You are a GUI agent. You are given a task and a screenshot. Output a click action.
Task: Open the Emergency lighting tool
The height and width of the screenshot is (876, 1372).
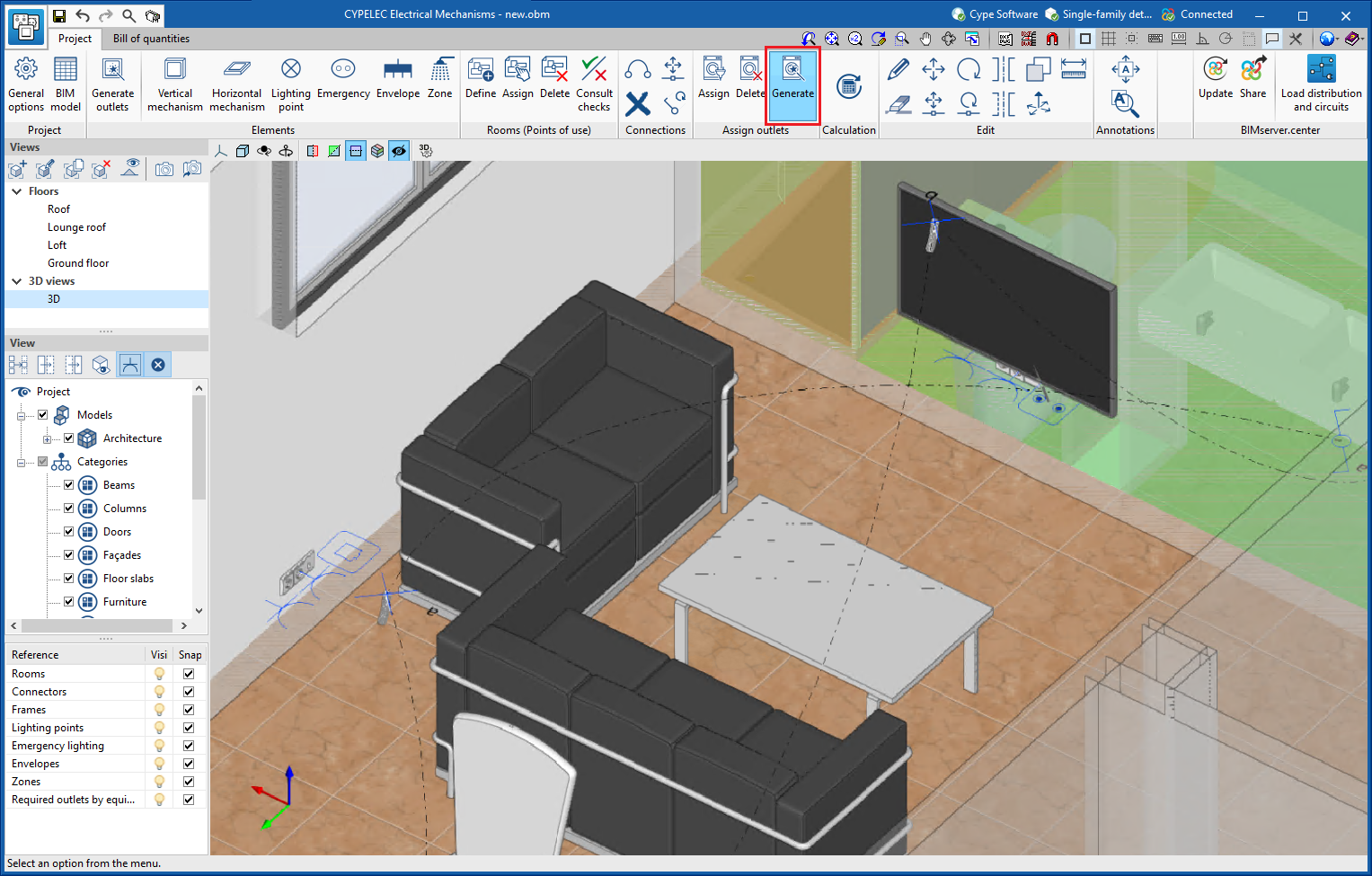[x=343, y=79]
